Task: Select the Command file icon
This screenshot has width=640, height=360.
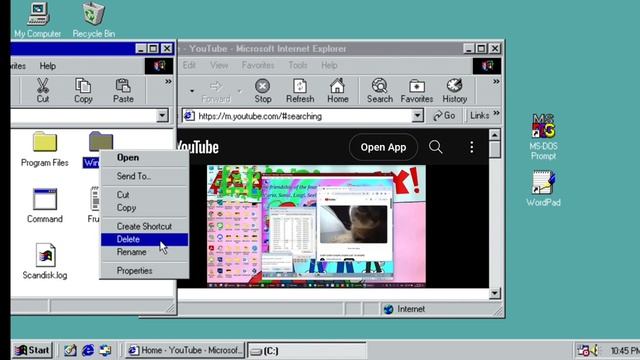Action: 44,206
